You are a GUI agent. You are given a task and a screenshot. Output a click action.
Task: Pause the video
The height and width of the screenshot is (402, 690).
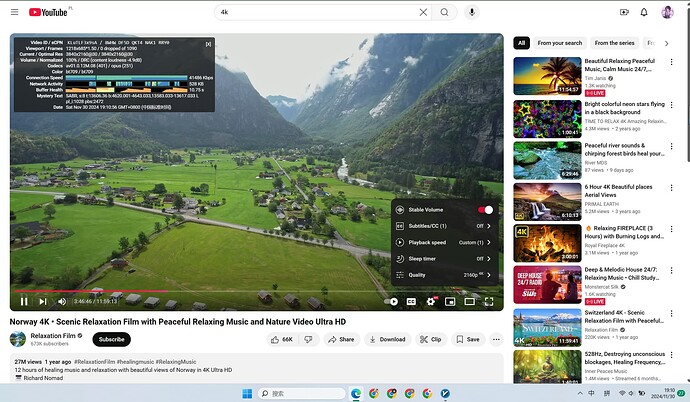[24, 301]
